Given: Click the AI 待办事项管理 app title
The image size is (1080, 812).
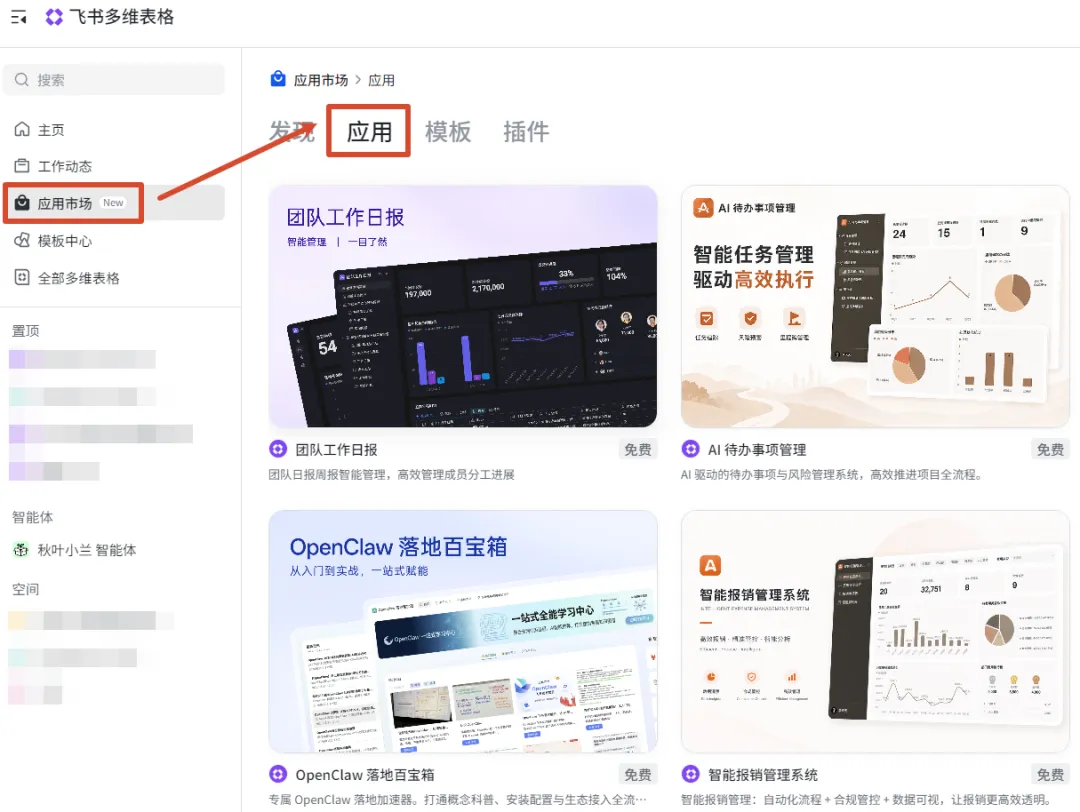Looking at the screenshot, I should coord(757,450).
